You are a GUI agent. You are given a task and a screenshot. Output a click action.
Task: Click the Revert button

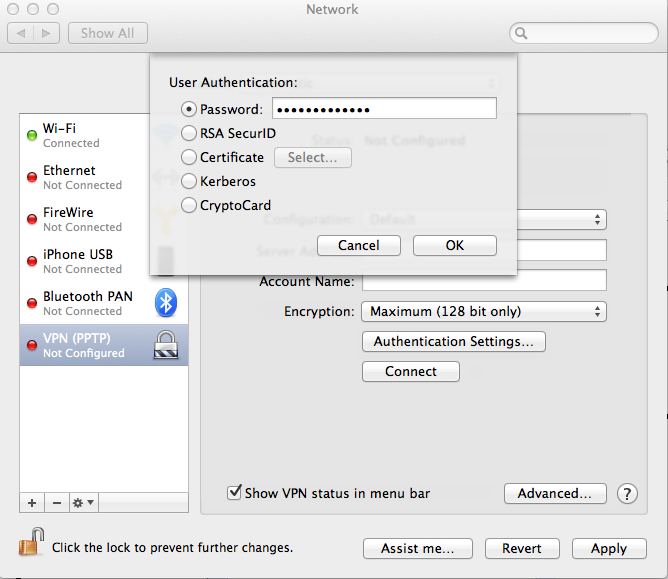pos(522,548)
